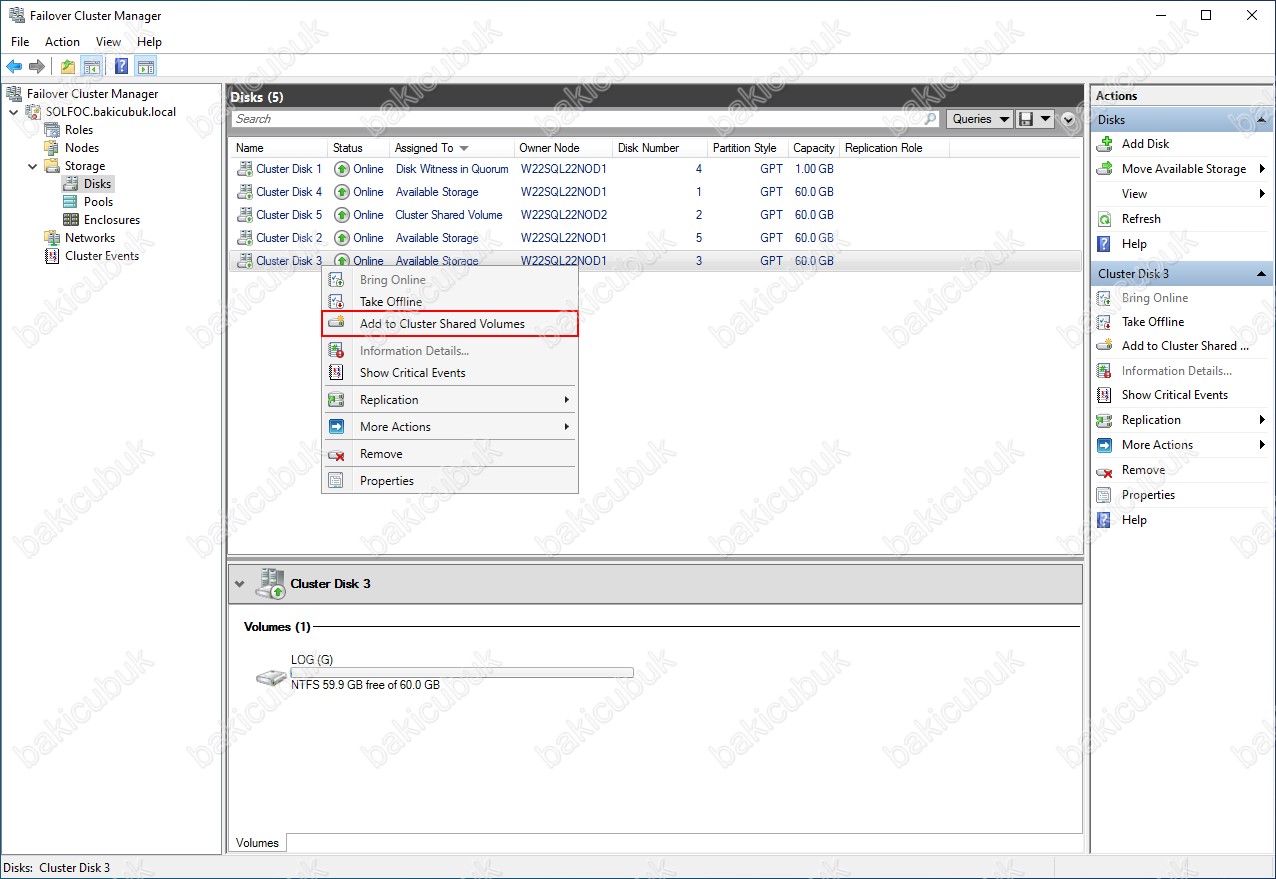Open Cluster Events in the tree
The image size is (1276, 879).
tap(102, 256)
